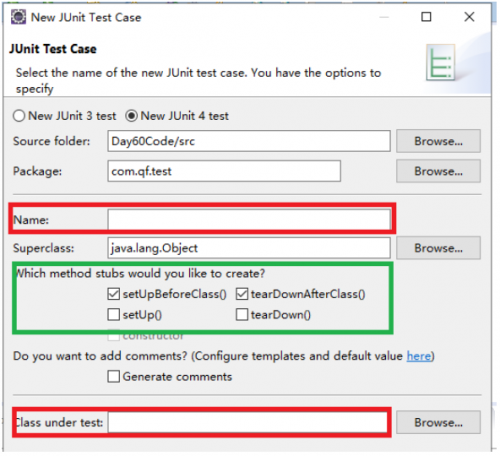Uncheck the tearDownAfterClass() stub checkbox
The image size is (500, 456).
(242, 294)
